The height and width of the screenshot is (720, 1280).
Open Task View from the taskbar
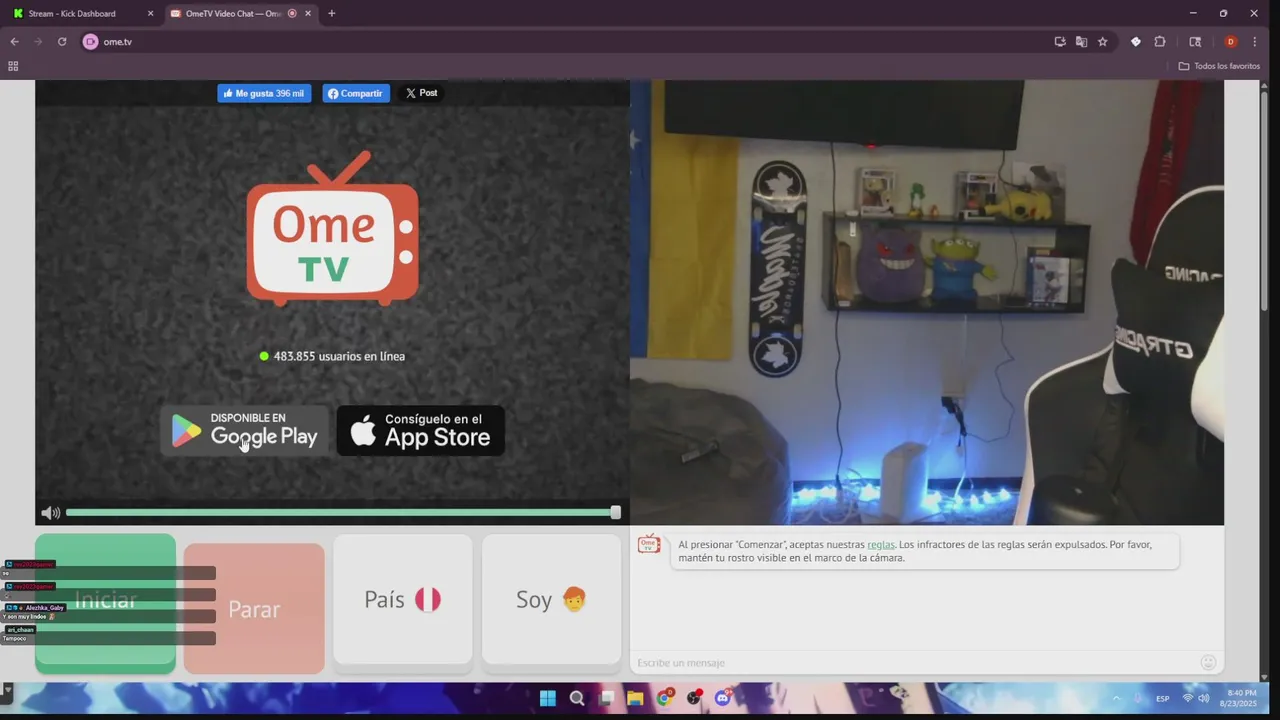pos(606,698)
